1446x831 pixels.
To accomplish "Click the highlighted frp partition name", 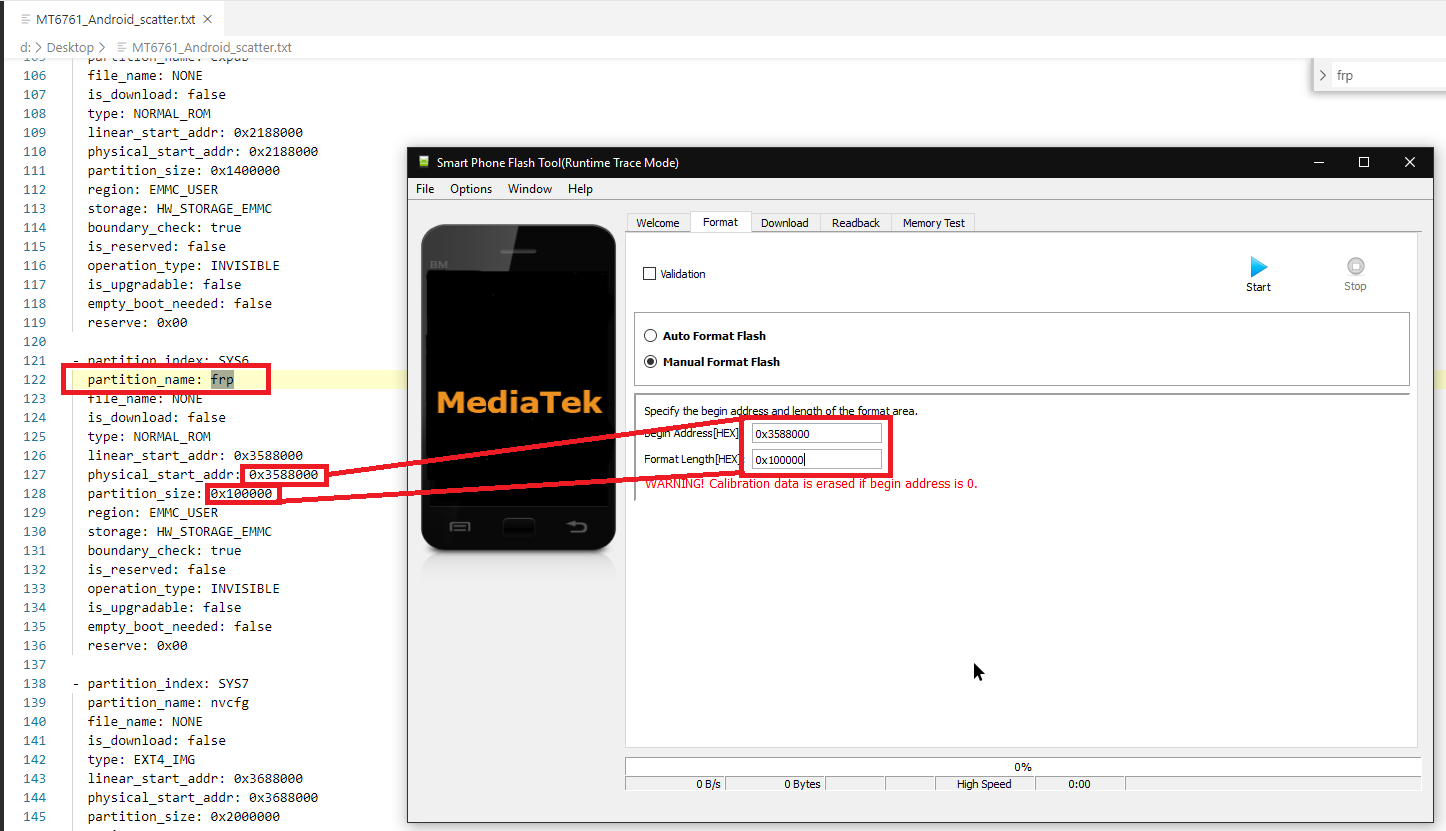I will (222, 380).
